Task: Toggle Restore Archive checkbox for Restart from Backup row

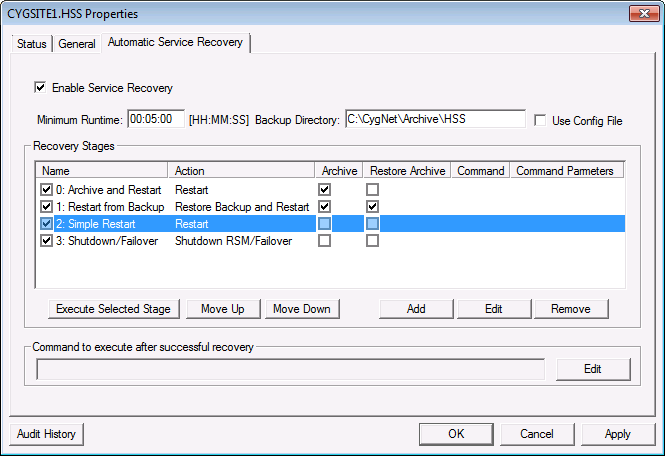Action: click(372, 207)
